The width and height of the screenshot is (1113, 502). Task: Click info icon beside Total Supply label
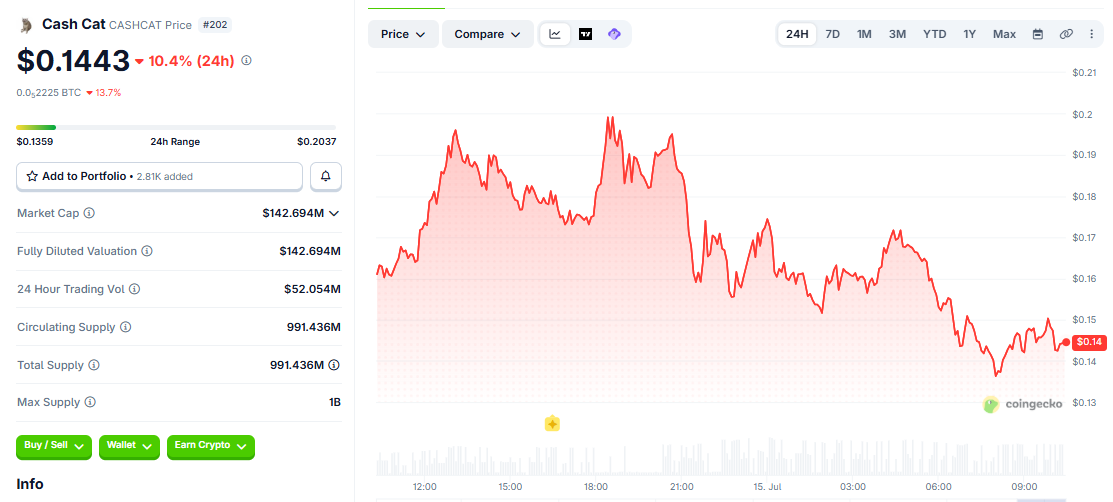click(94, 365)
